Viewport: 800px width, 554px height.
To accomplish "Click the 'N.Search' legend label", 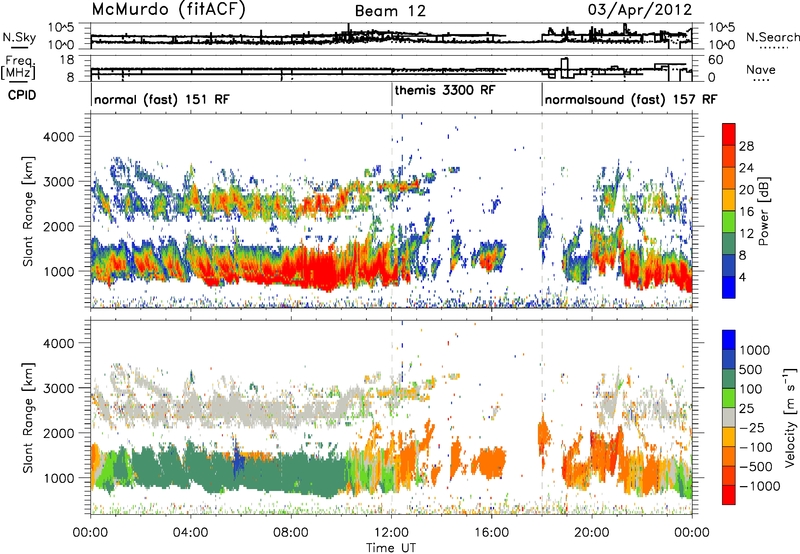I will pos(772,37).
